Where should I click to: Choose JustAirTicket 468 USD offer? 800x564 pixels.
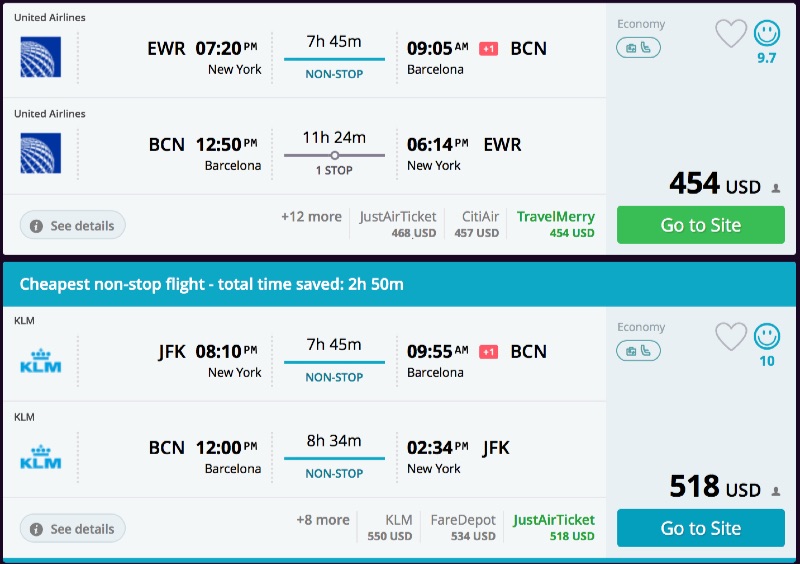(399, 224)
